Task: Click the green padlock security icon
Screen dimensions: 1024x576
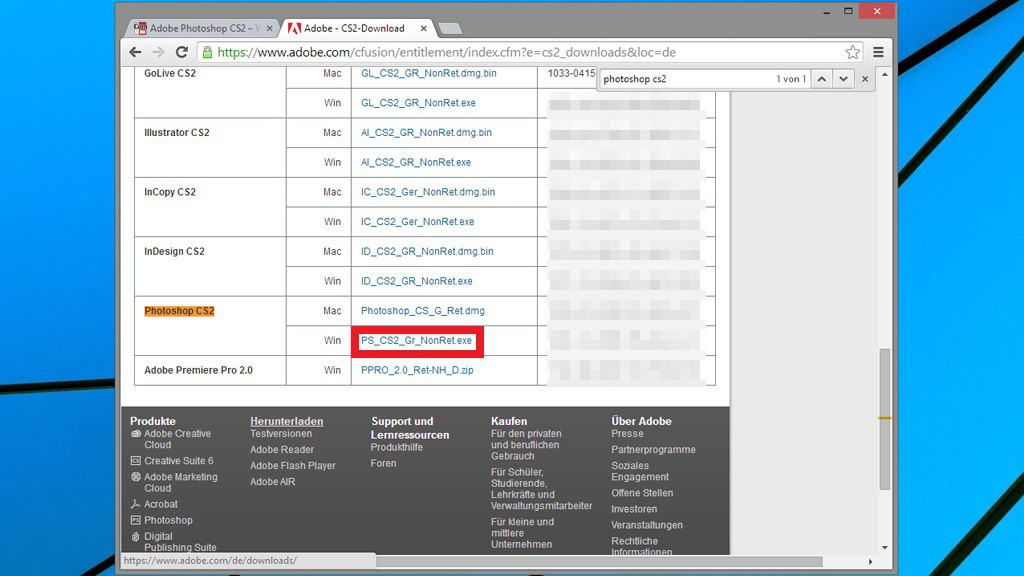Action: (207, 52)
